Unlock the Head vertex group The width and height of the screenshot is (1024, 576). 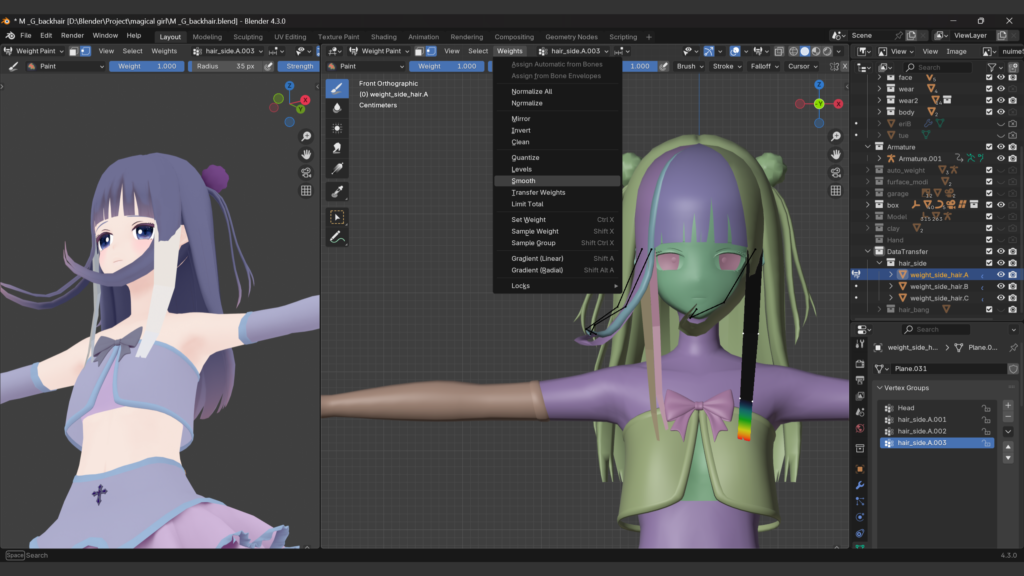(x=985, y=408)
